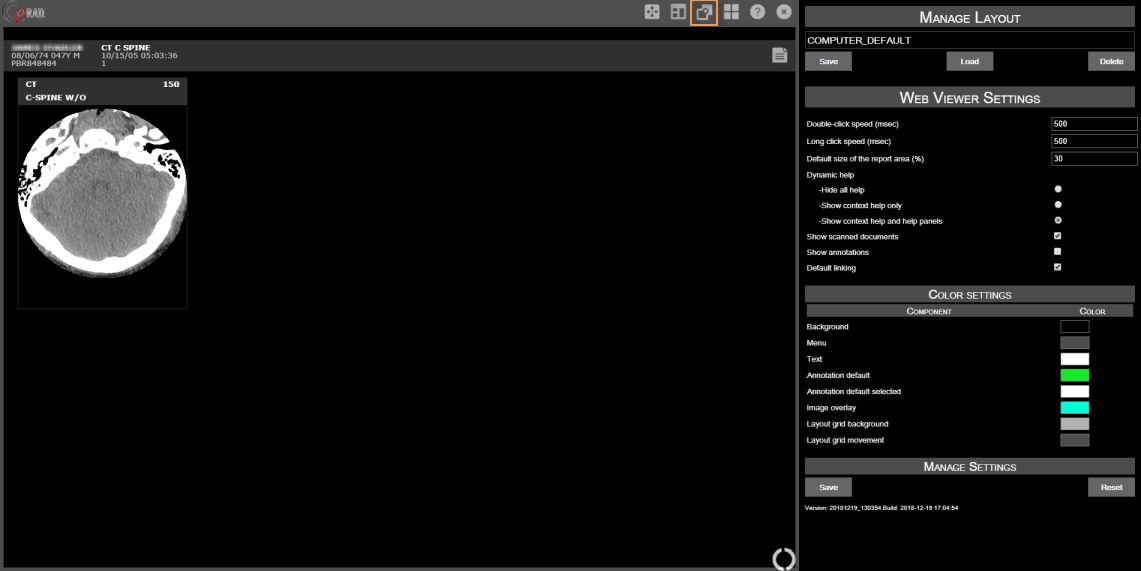This screenshot has width=1141, height=571.
Task: Click the four-square grid layout icon
Action: [731, 12]
